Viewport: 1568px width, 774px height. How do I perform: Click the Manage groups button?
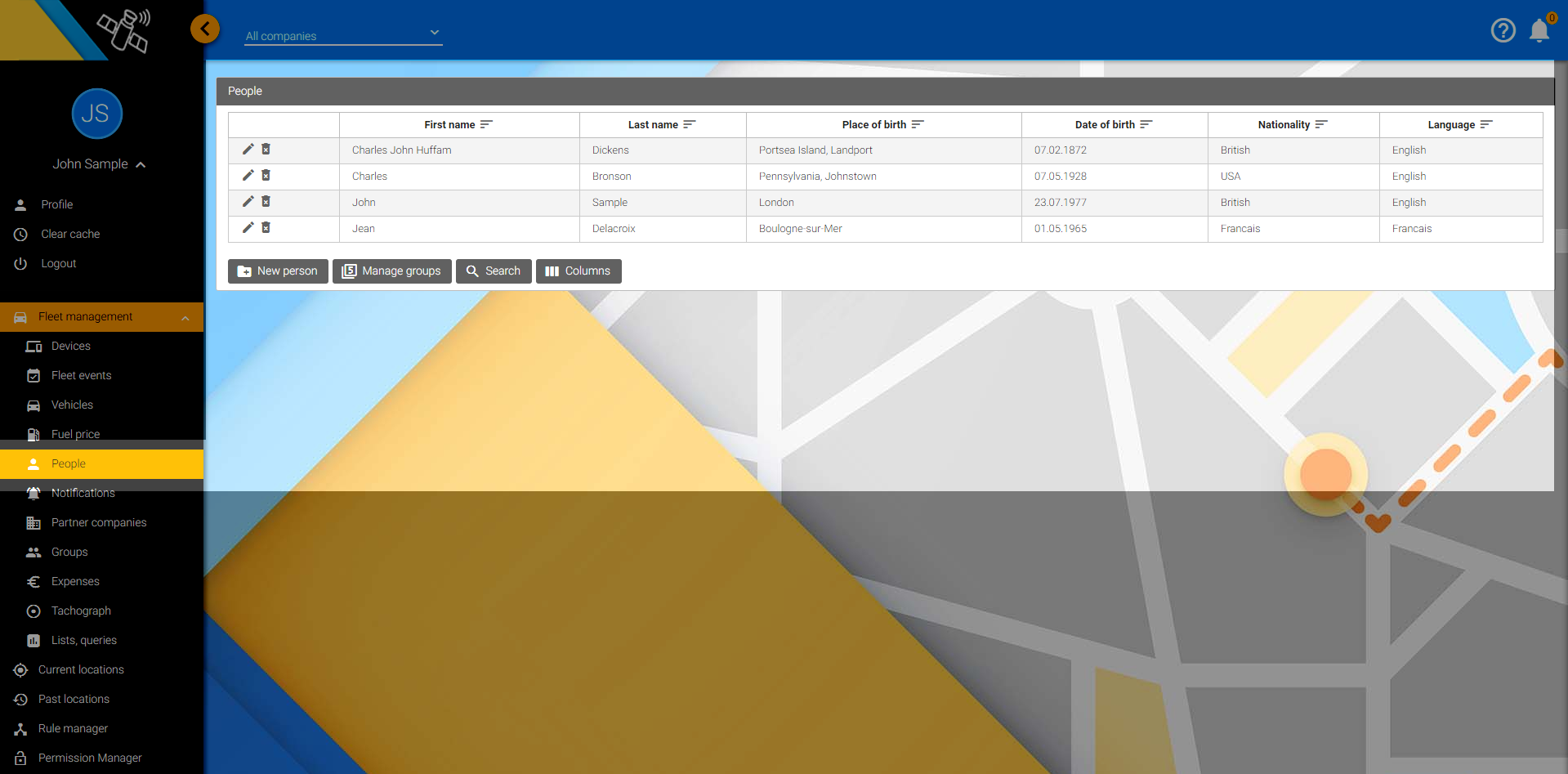pos(392,271)
